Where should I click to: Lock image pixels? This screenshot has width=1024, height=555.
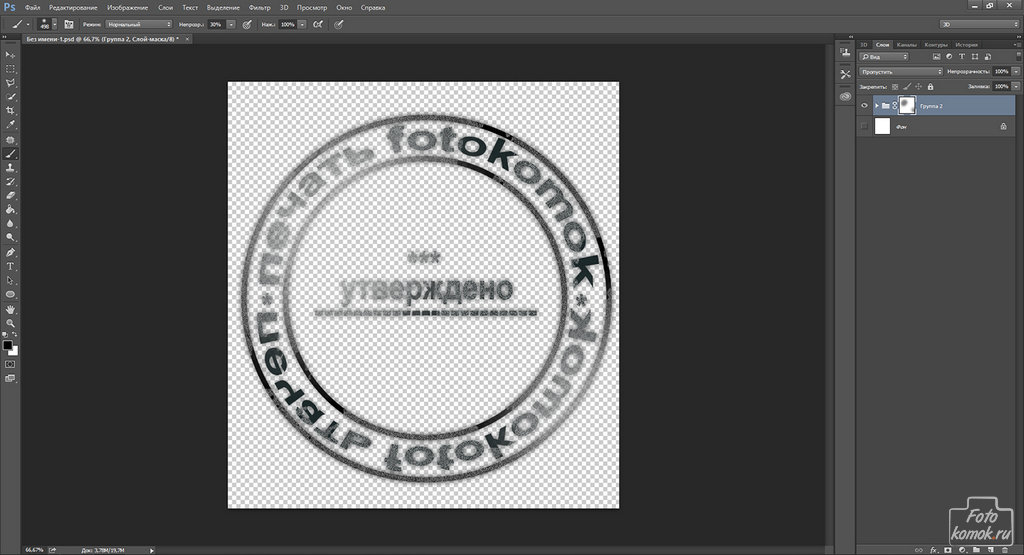click(x=907, y=86)
